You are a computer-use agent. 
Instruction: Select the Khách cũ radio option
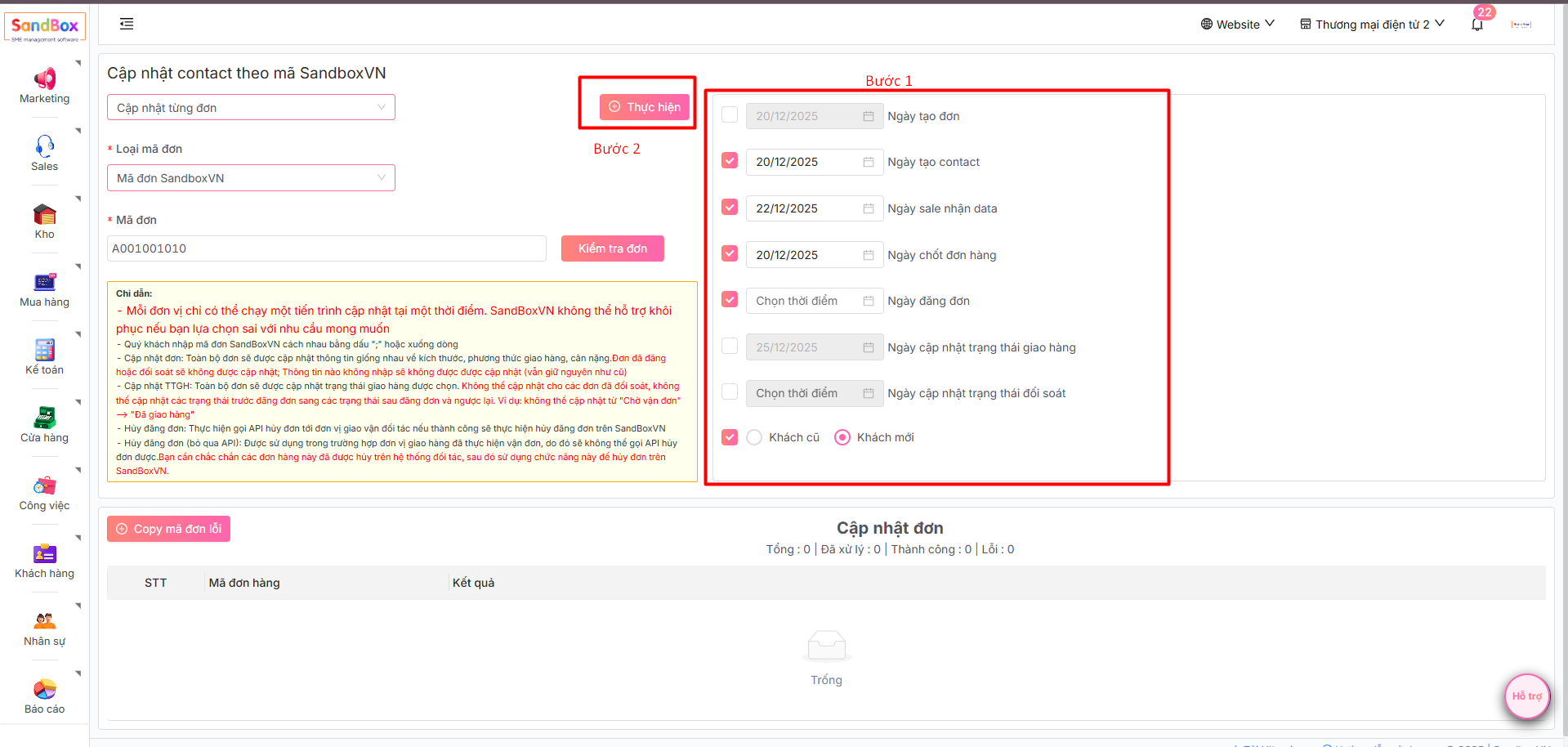click(x=754, y=437)
